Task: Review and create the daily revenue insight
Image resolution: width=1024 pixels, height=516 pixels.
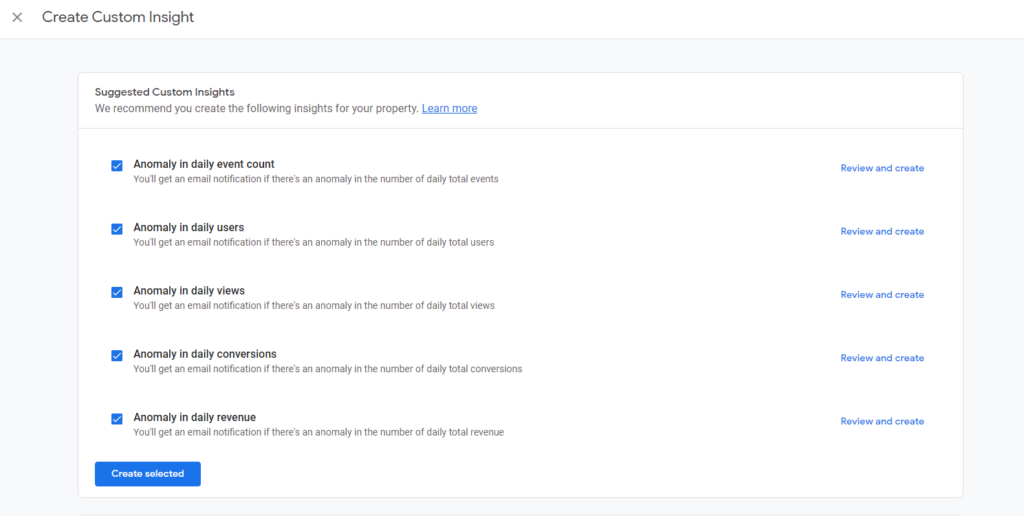Action: coord(882,421)
